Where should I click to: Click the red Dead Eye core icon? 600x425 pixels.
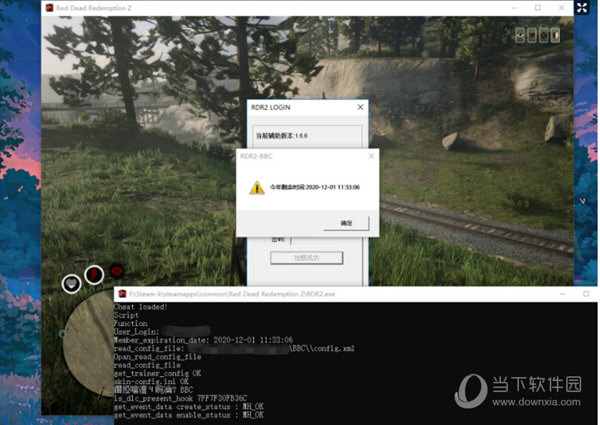[117, 271]
